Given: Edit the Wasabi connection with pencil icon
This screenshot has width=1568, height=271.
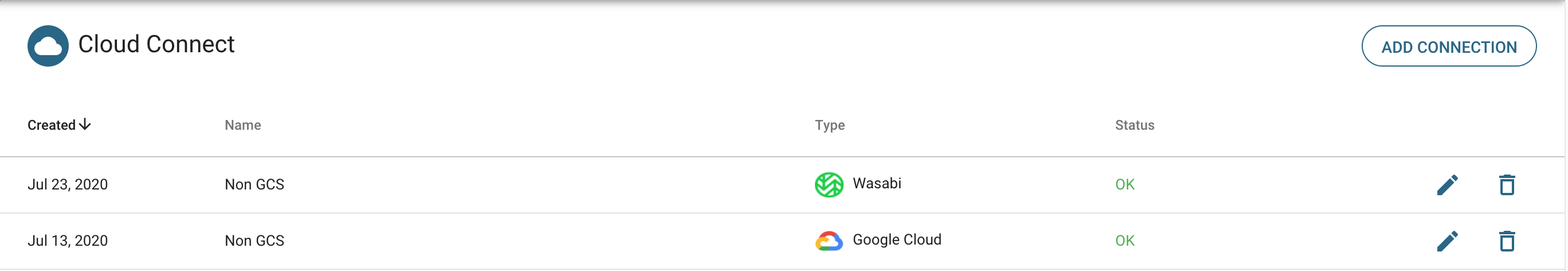Looking at the screenshot, I should pos(1447,184).
